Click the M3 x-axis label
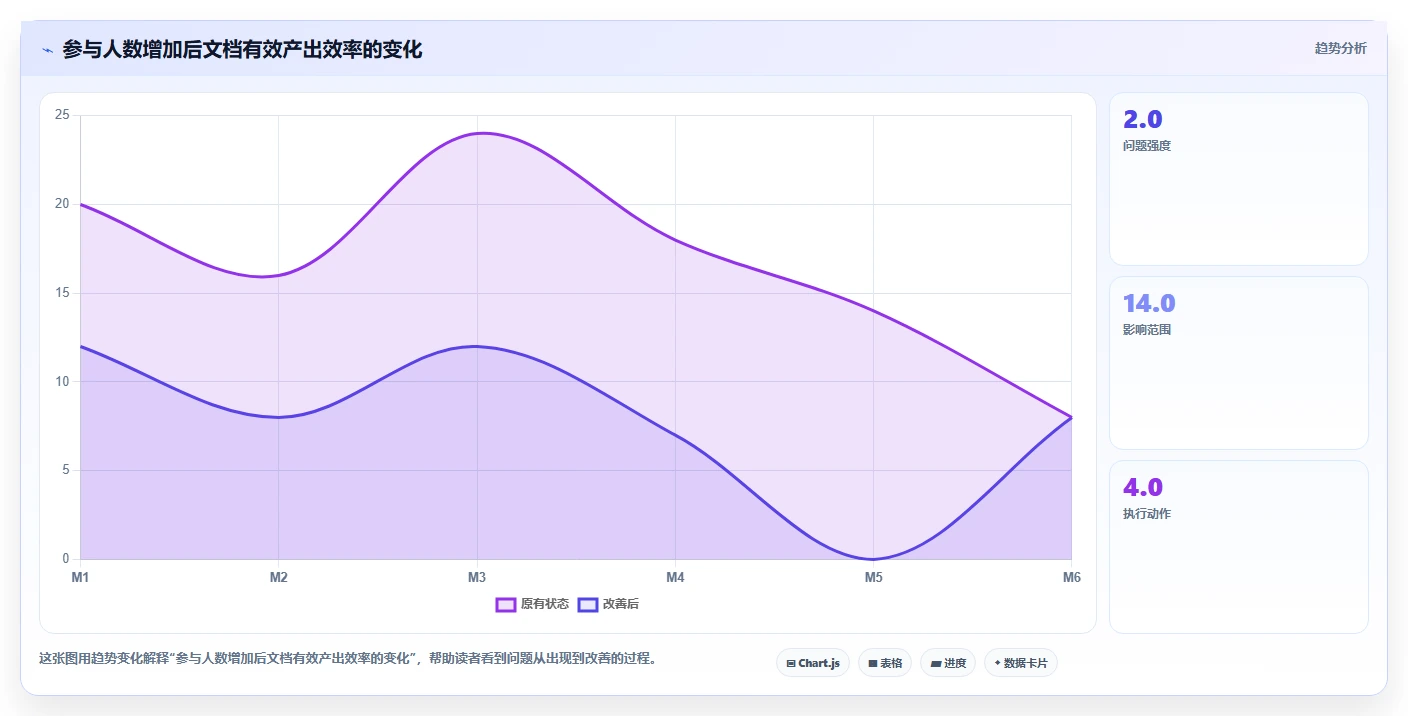Screen dimensions: 1408x716 point(477,577)
